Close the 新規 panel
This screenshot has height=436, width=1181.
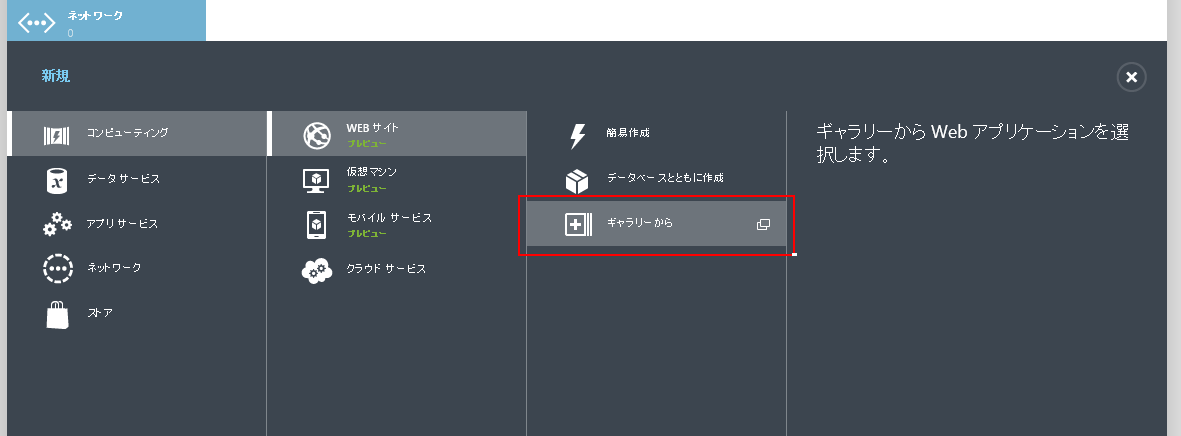1131,77
